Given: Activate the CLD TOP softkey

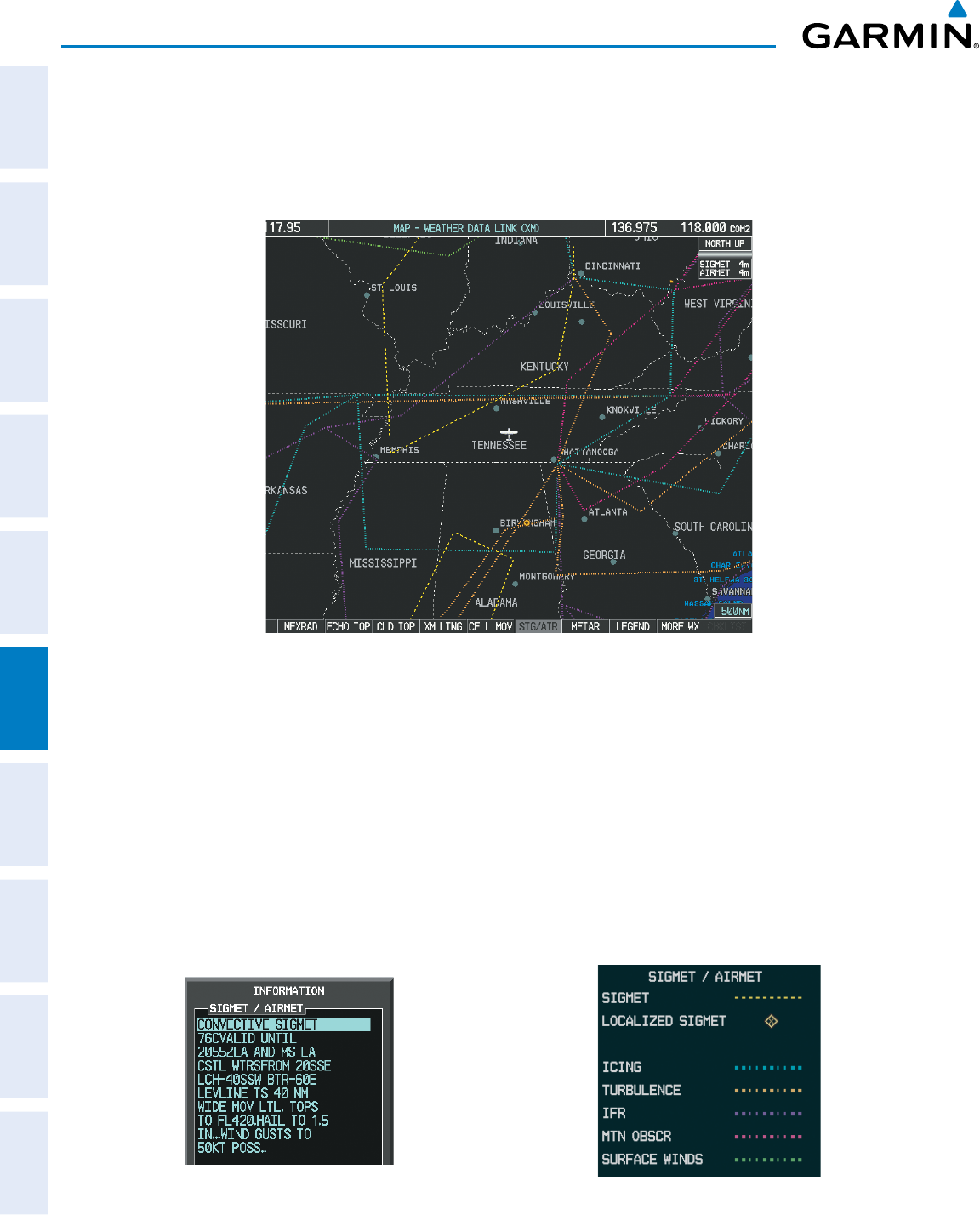Looking at the screenshot, I should point(396,626).
